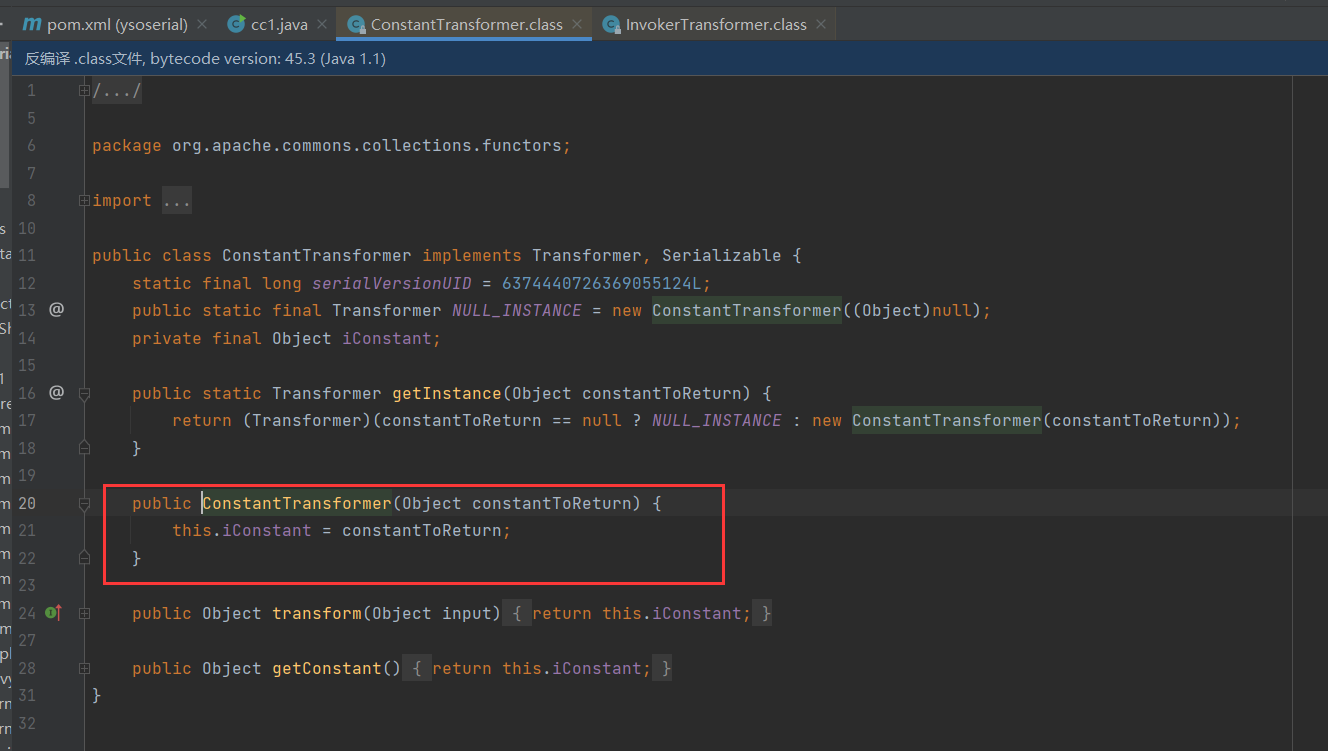Click iConstant in the line 14 field declaration

tap(386, 338)
